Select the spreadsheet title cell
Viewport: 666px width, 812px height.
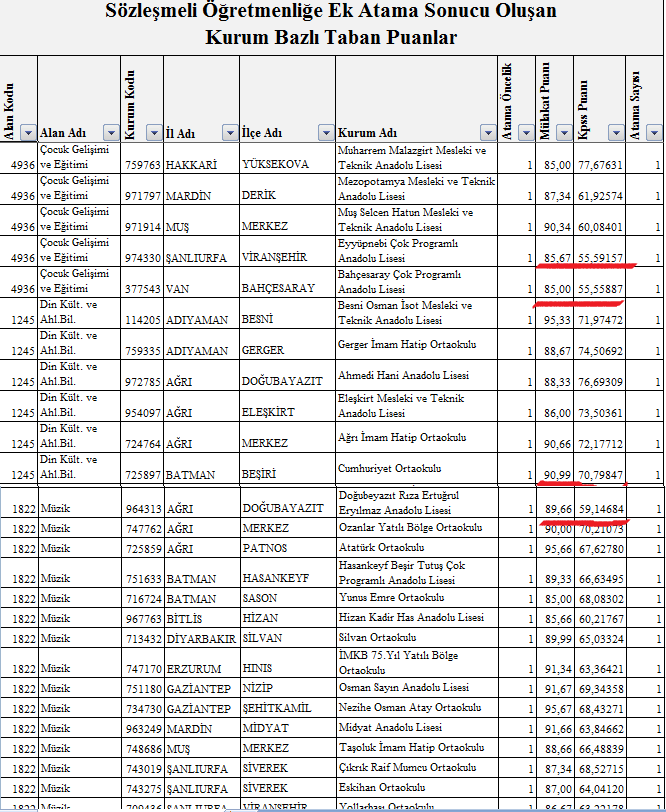click(x=332, y=26)
